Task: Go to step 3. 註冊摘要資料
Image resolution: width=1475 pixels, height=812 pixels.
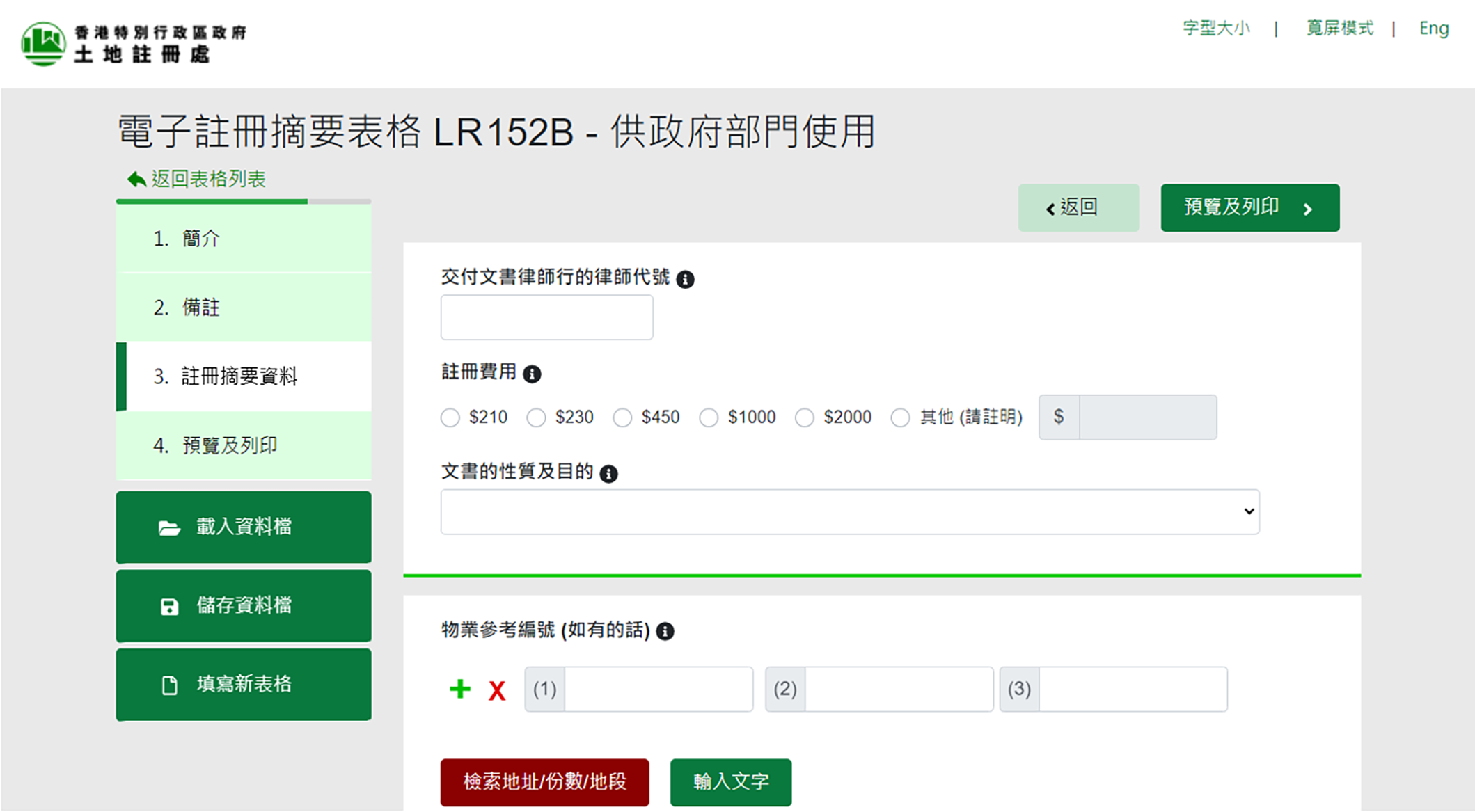Action: 244,376
